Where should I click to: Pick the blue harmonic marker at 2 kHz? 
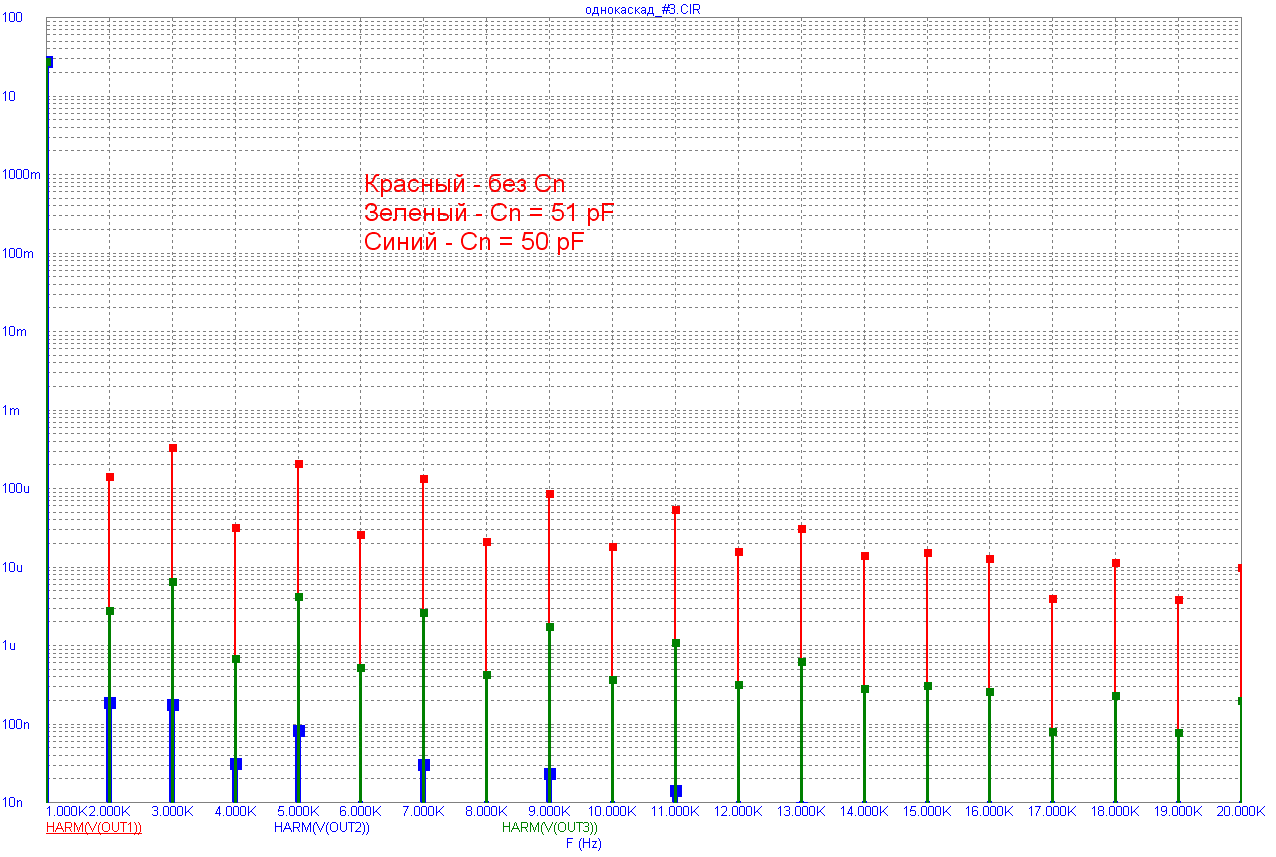pyautogui.click(x=110, y=703)
